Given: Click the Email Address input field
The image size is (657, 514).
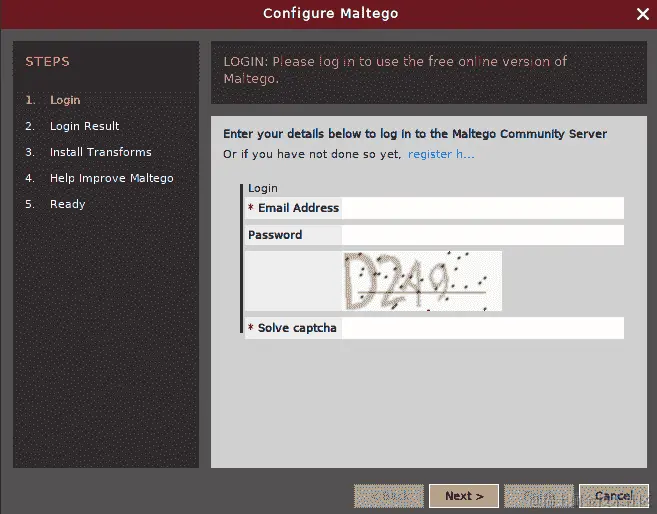Looking at the screenshot, I should 482,208.
